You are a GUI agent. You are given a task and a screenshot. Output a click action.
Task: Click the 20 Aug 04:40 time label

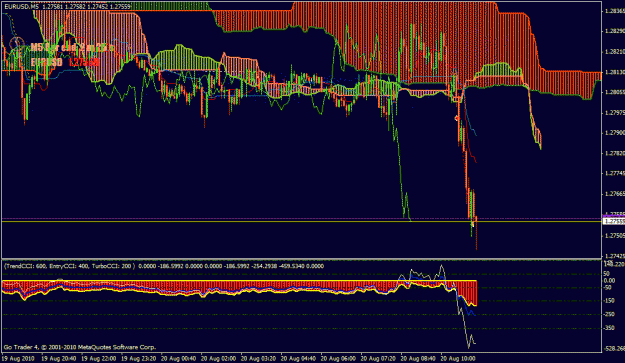[298, 358]
